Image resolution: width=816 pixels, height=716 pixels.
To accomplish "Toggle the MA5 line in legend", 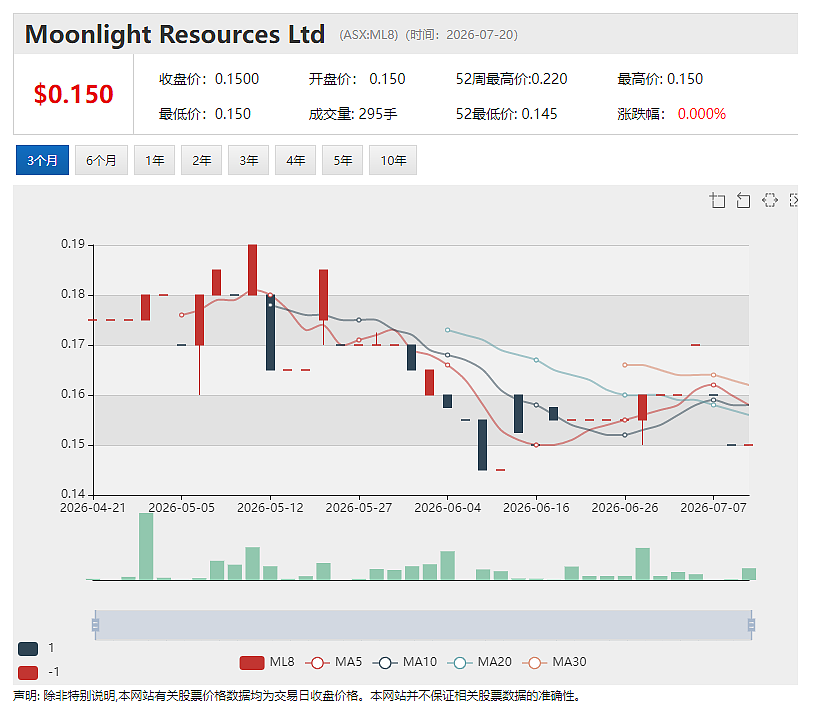I will (334, 662).
